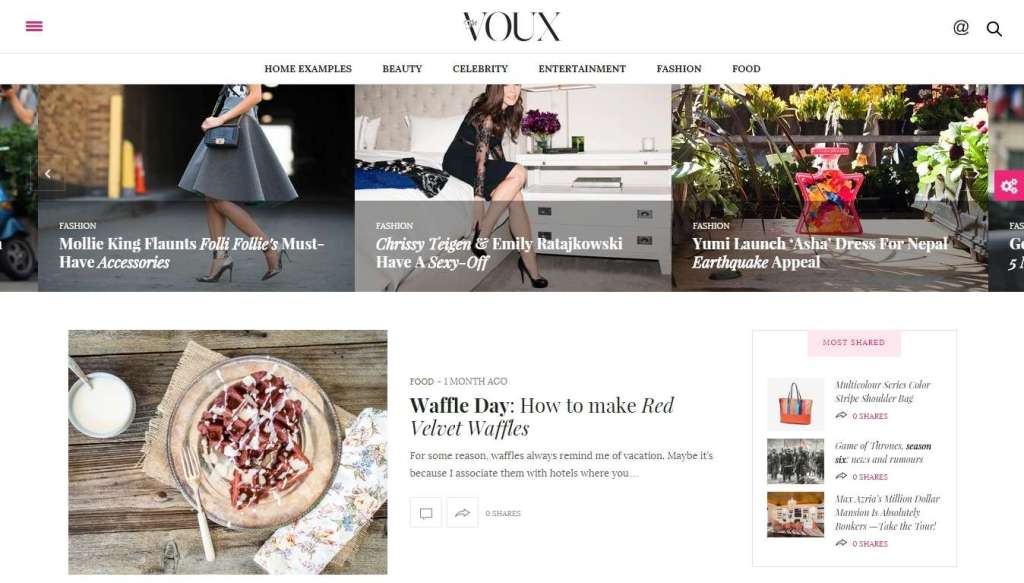Click the red velvet waffles photo thumbnail
Viewport: 1024px width, 583px height.
click(x=228, y=452)
